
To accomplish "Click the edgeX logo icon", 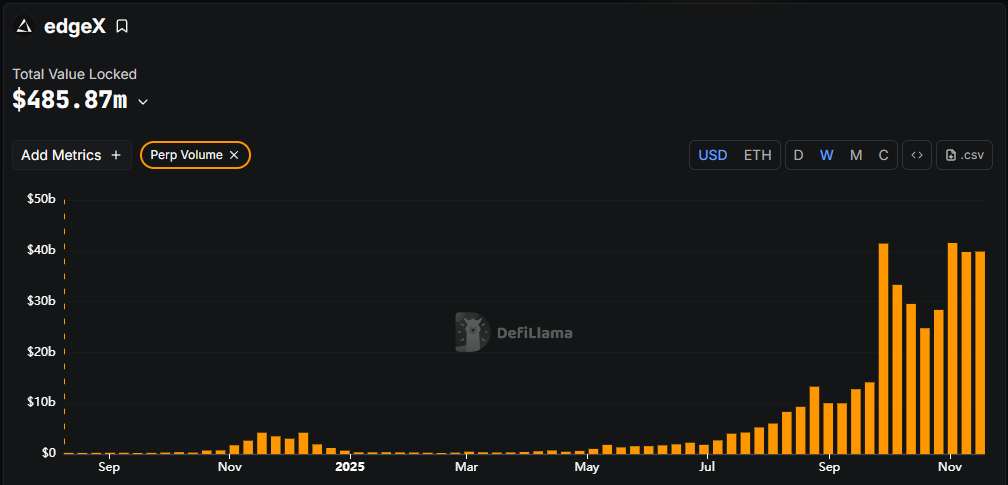I will (x=24, y=26).
